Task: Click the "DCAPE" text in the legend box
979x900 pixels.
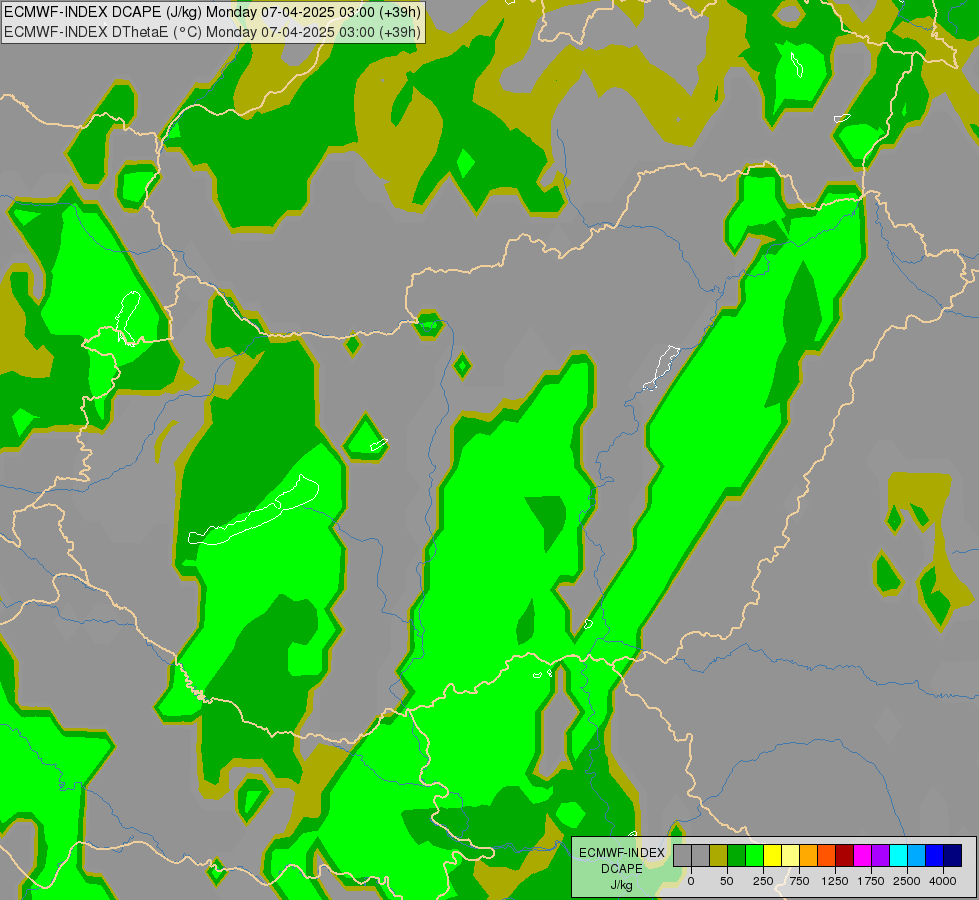Action: 622,869
